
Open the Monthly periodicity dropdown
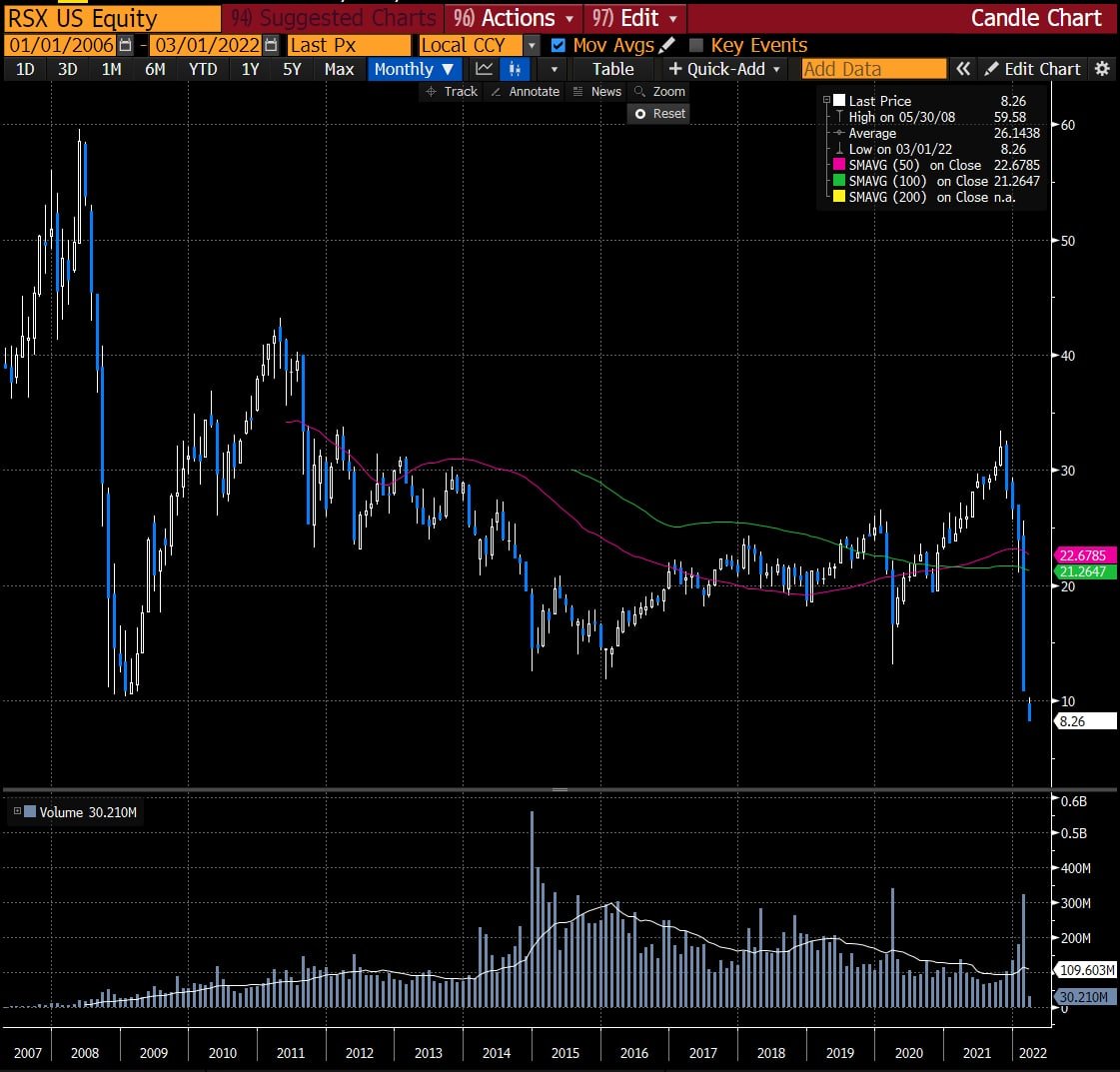[x=415, y=69]
